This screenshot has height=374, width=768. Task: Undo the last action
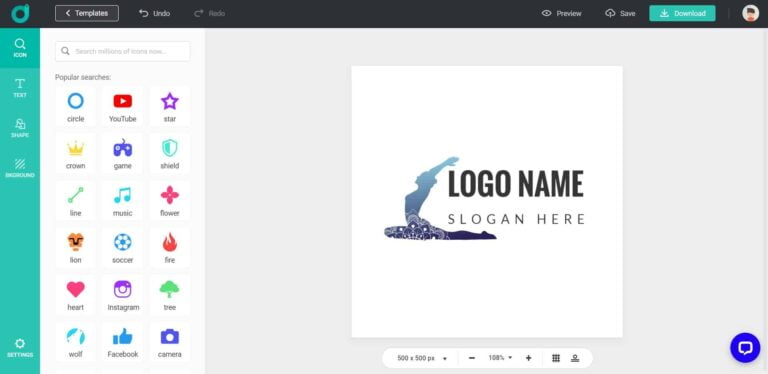[x=154, y=14]
